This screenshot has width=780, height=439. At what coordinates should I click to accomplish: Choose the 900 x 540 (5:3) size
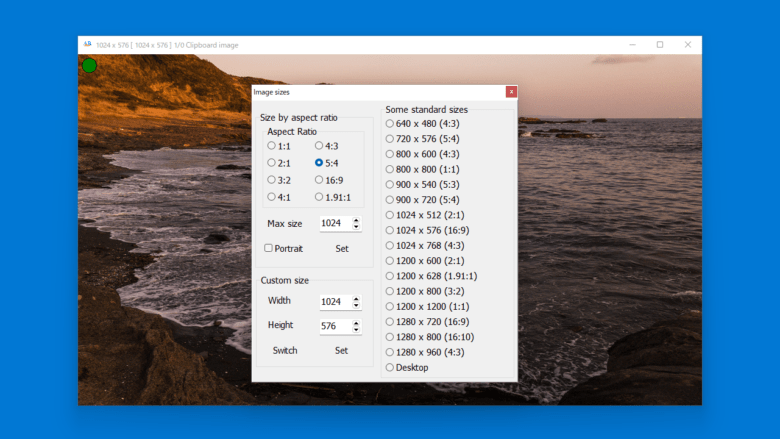click(x=422, y=184)
